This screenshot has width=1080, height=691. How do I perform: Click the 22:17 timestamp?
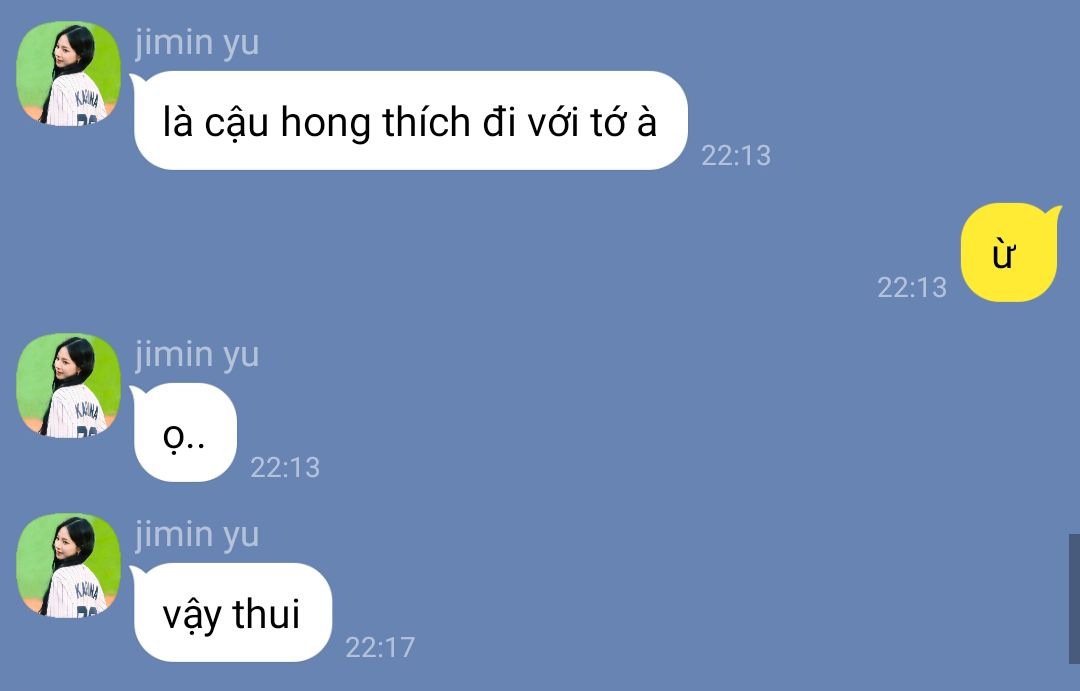(380, 648)
